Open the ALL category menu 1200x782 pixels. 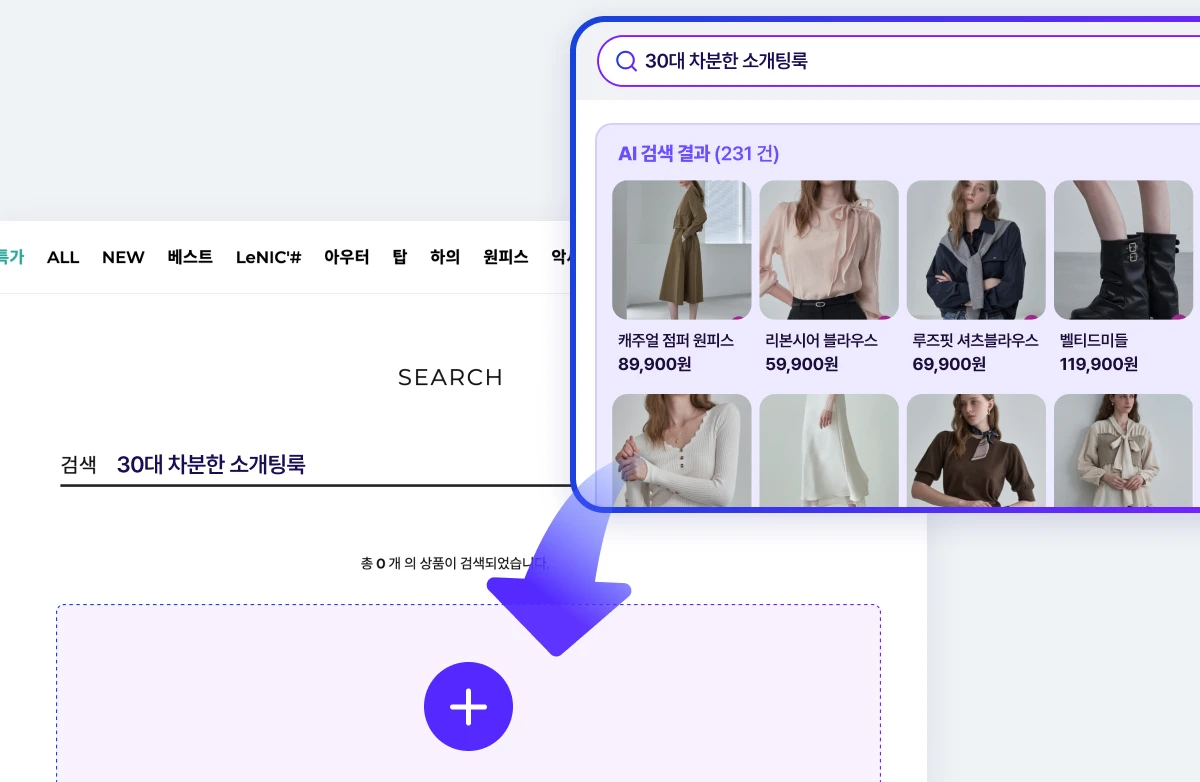point(63,257)
